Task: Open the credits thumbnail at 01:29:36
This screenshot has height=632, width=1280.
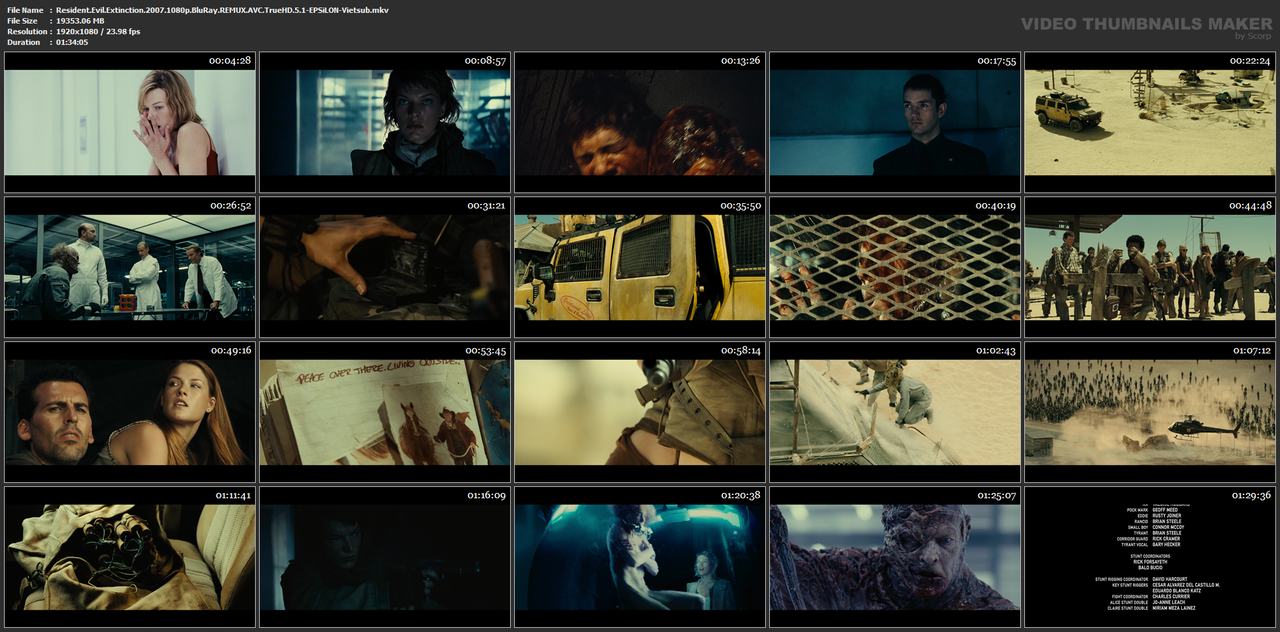Action: [x=1150, y=557]
